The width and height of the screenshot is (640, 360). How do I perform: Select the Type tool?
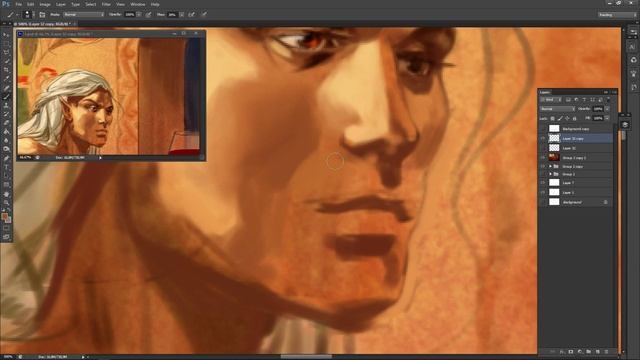7,167
